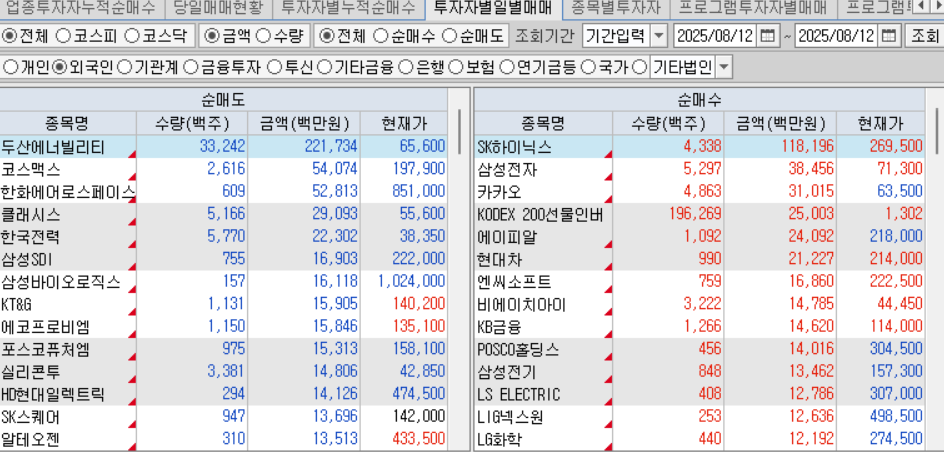Sort net-sell table by 수량(백주) header

(x=192, y=123)
